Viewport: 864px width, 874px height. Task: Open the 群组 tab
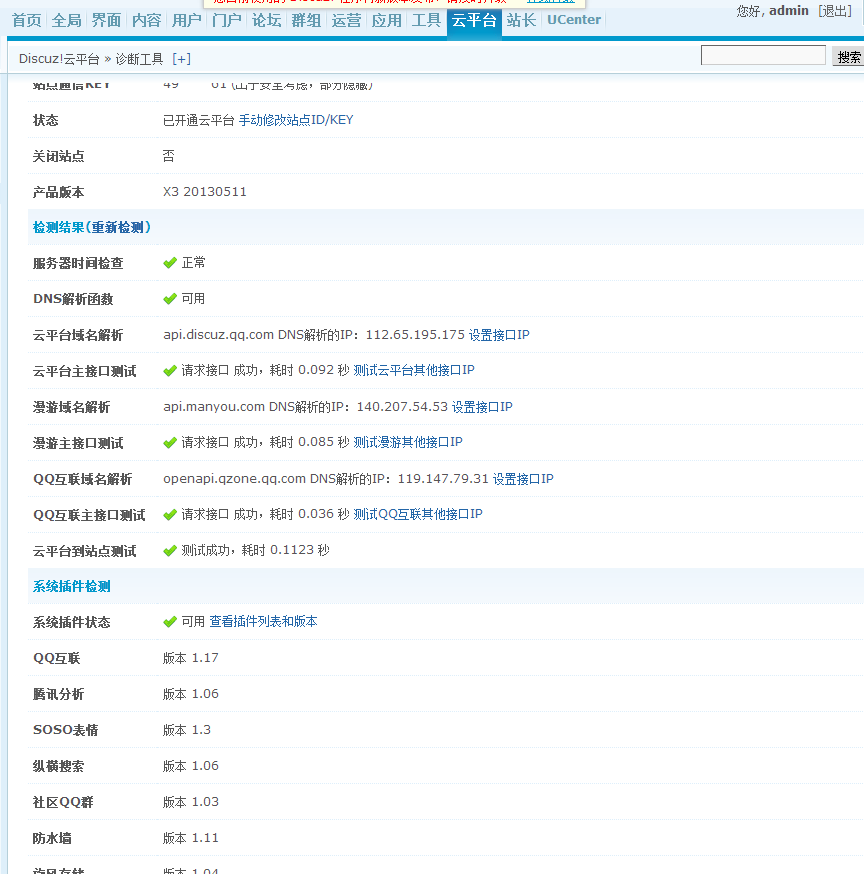pyautogui.click(x=307, y=21)
